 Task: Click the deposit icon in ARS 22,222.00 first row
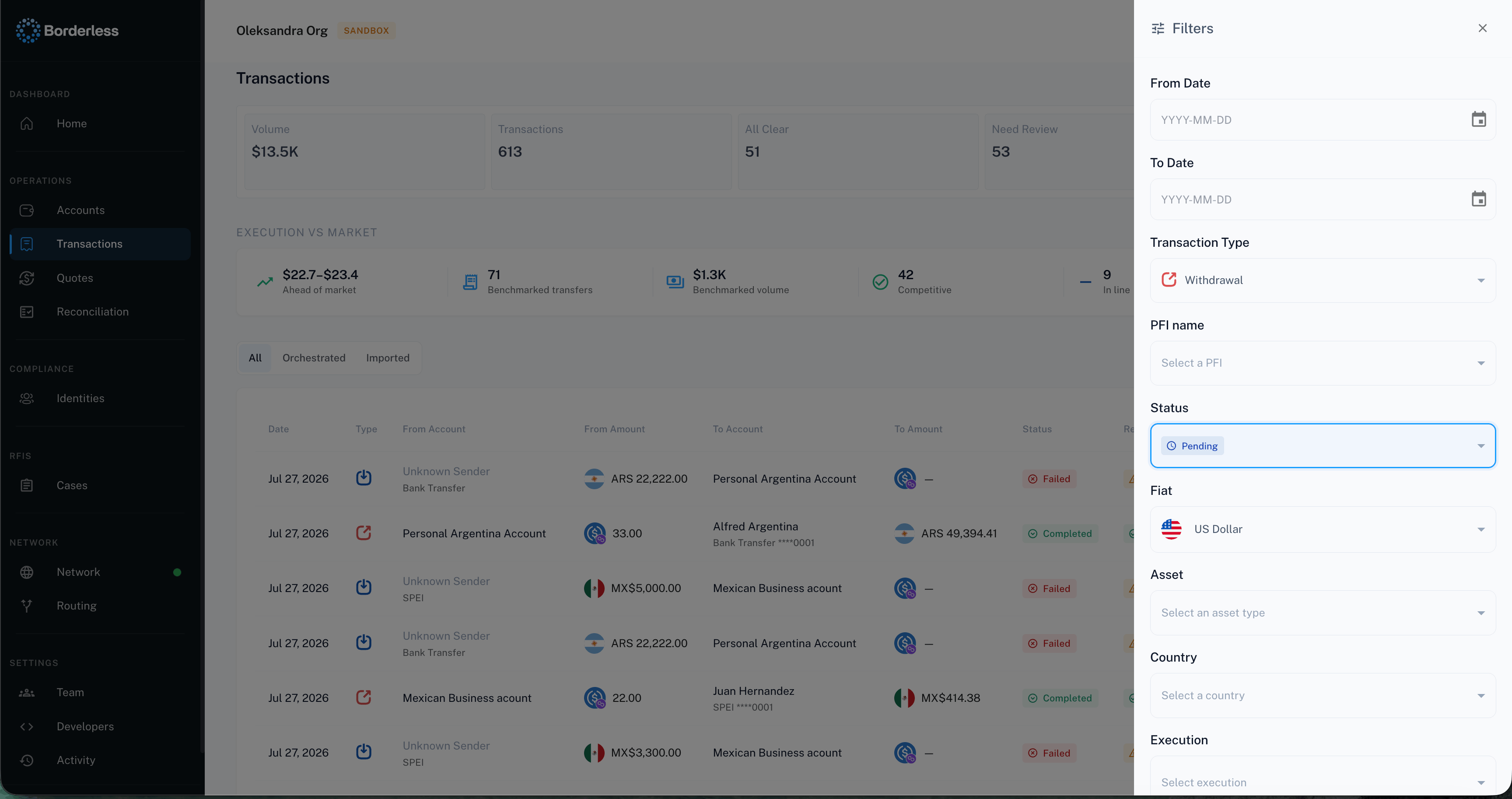pos(363,478)
